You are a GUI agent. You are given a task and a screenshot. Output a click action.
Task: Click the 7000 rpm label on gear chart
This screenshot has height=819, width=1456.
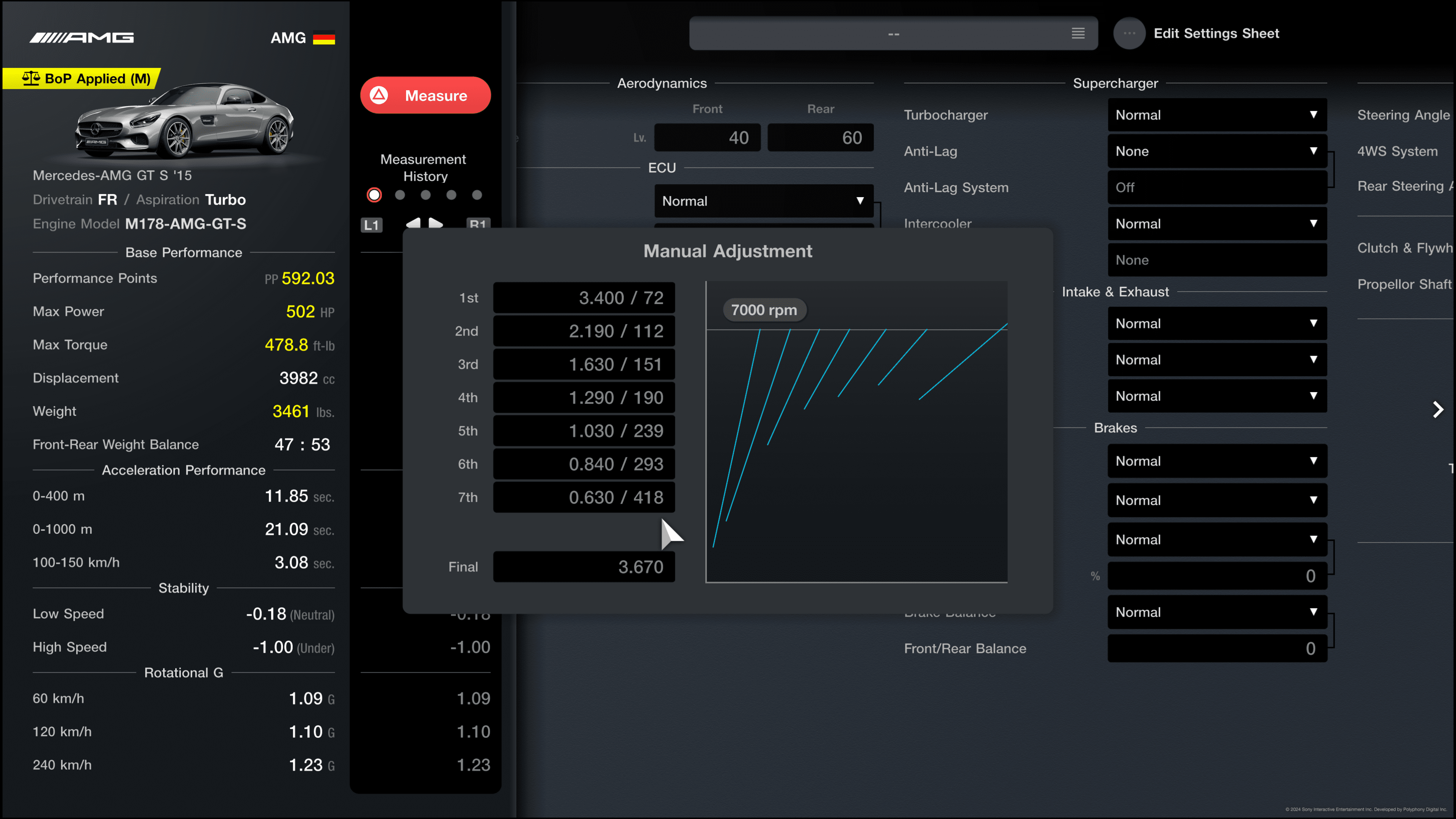click(x=764, y=310)
